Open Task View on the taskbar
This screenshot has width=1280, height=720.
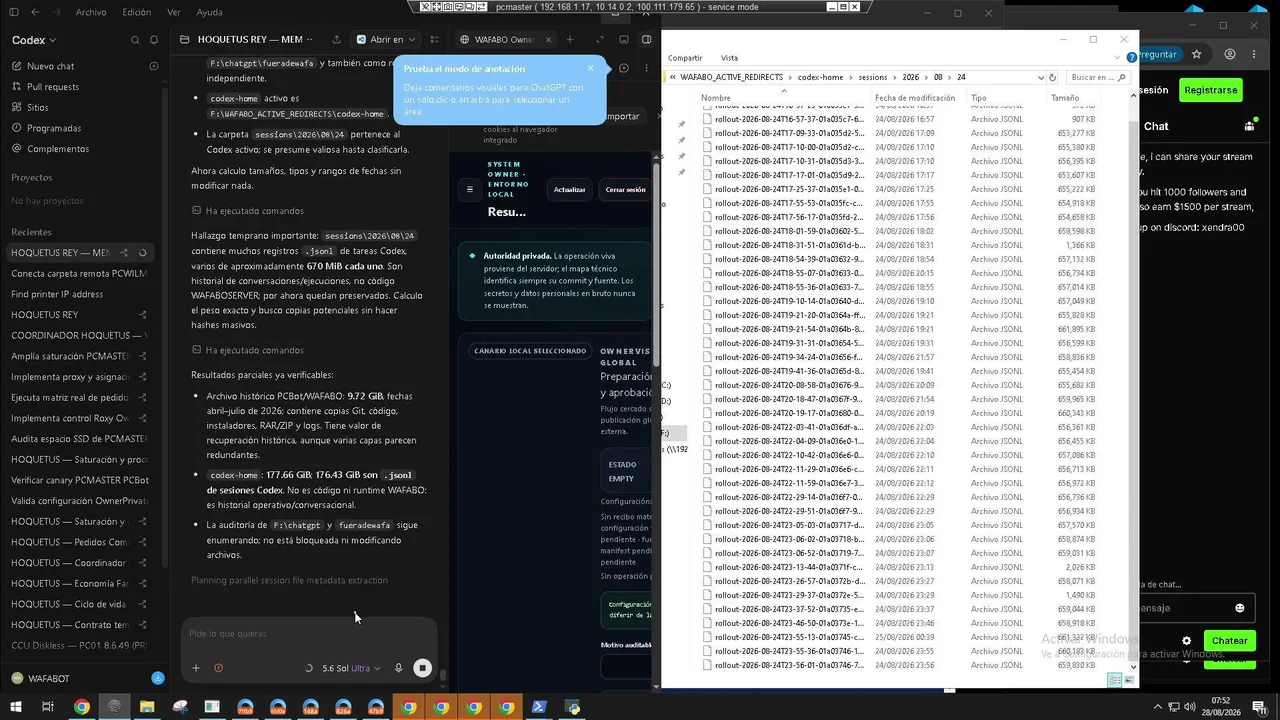48,707
